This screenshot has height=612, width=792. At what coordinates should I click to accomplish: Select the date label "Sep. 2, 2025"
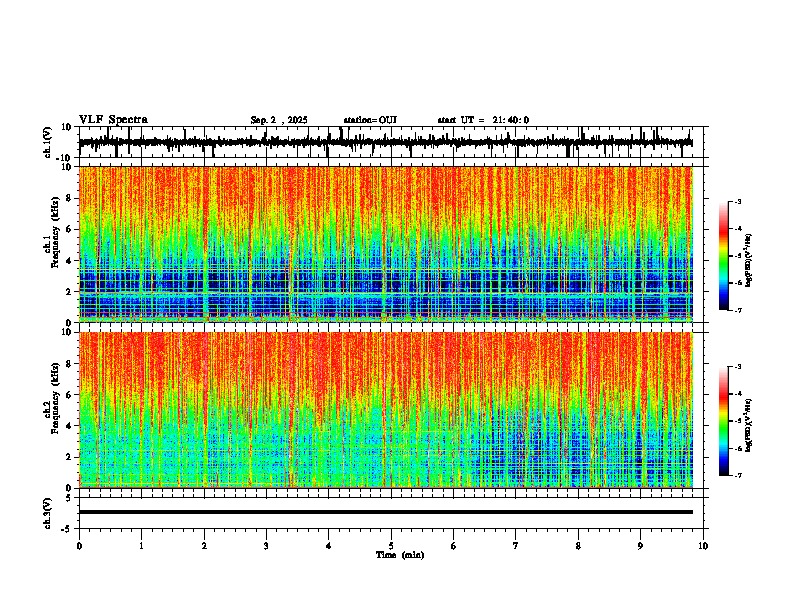point(279,120)
